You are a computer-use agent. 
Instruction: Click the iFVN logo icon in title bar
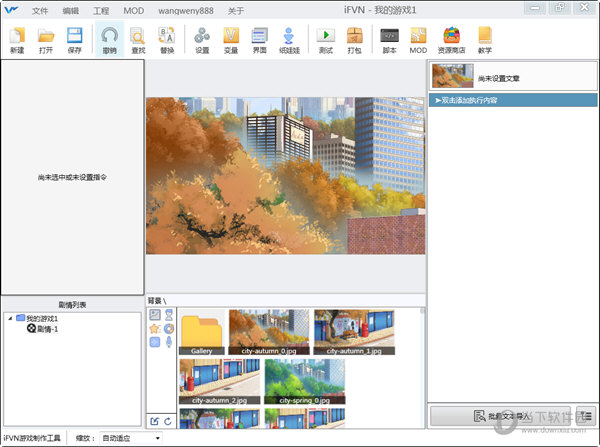pyautogui.click(x=11, y=10)
